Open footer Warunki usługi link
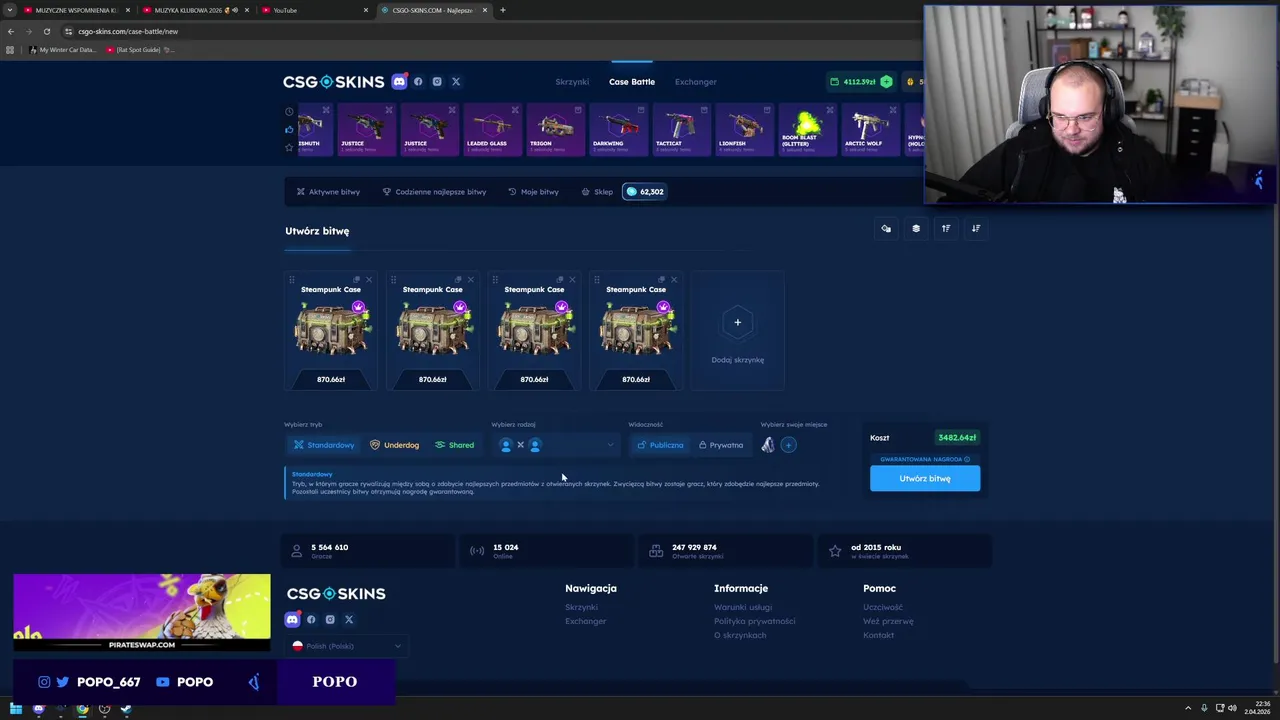Viewport: 1280px width, 720px height. tap(743, 607)
